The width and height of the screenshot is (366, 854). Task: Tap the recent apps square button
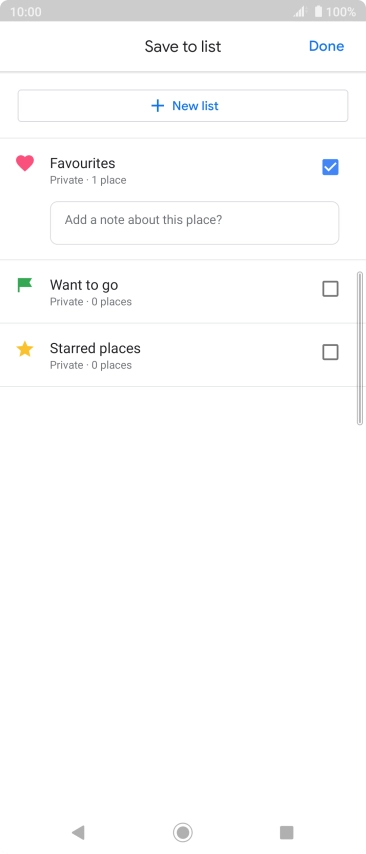(x=286, y=832)
